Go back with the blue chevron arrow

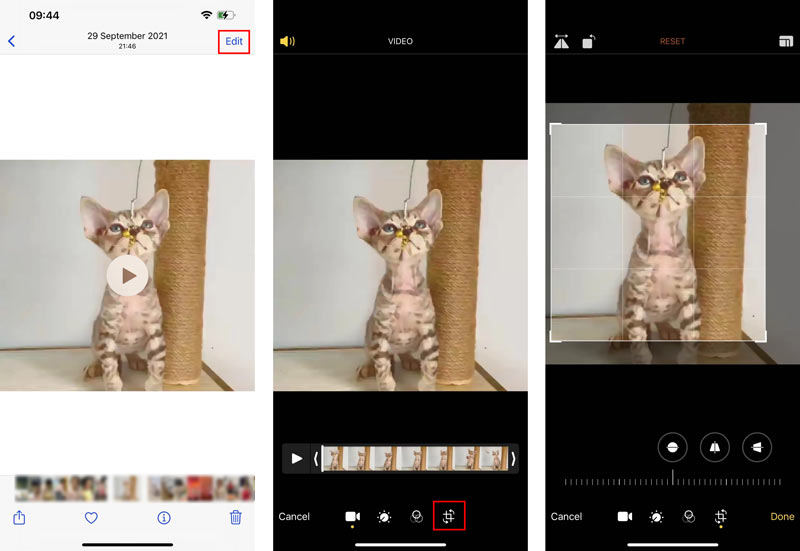point(12,41)
